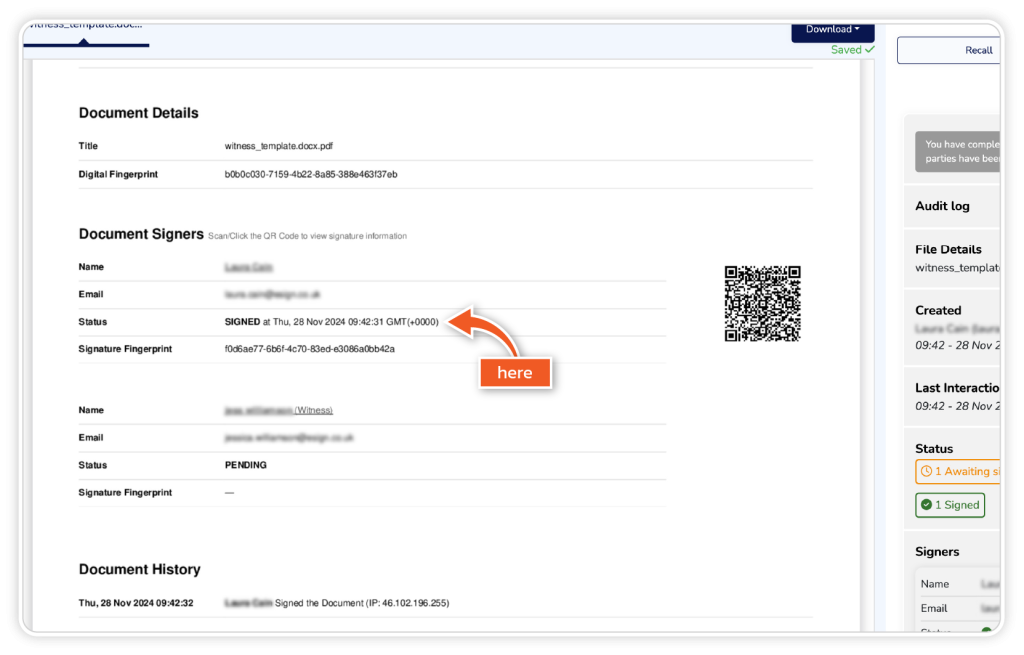Click the Signature Fingerprint value f0d6ae77
This screenshot has width=1024, height=655.
coord(310,349)
